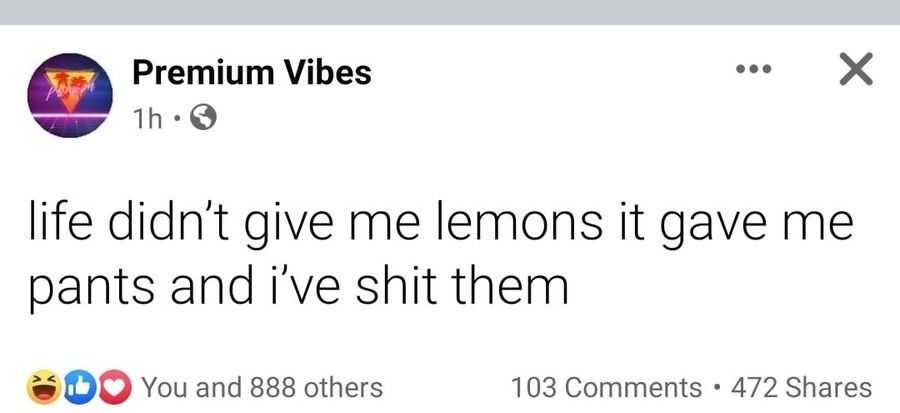900x413 pixels.
Task: Click the first line of the post text
Action: click(x=440, y=226)
